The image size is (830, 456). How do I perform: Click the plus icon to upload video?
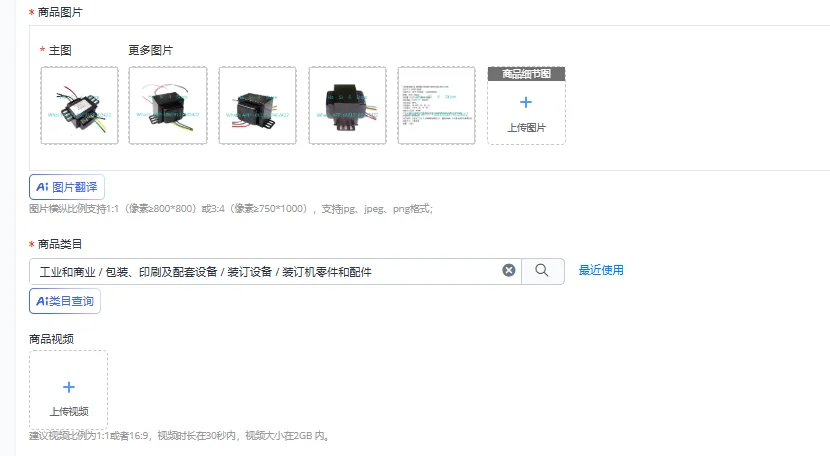69,387
